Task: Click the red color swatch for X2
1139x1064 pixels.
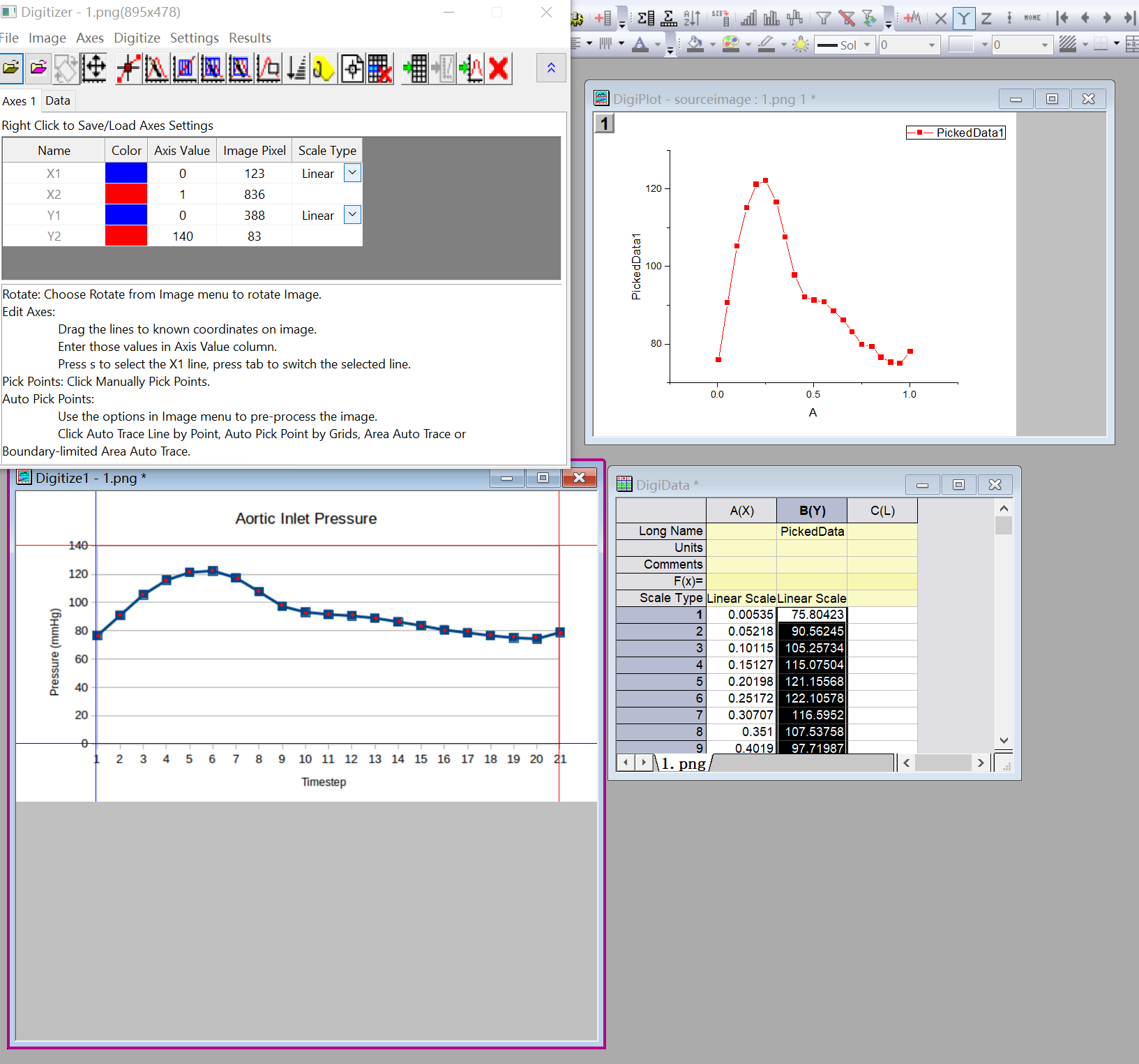Action: (x=126, y=194)
